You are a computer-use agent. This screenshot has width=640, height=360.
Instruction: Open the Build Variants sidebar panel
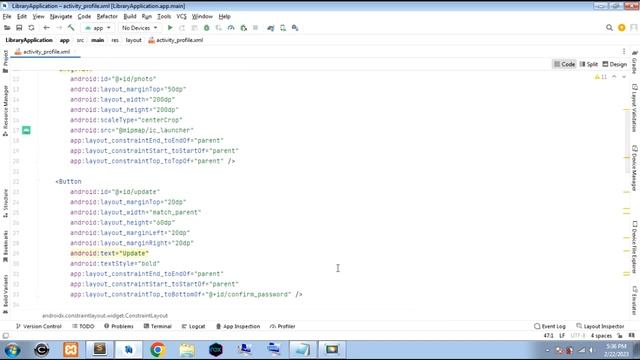click(x=5, y=294)
